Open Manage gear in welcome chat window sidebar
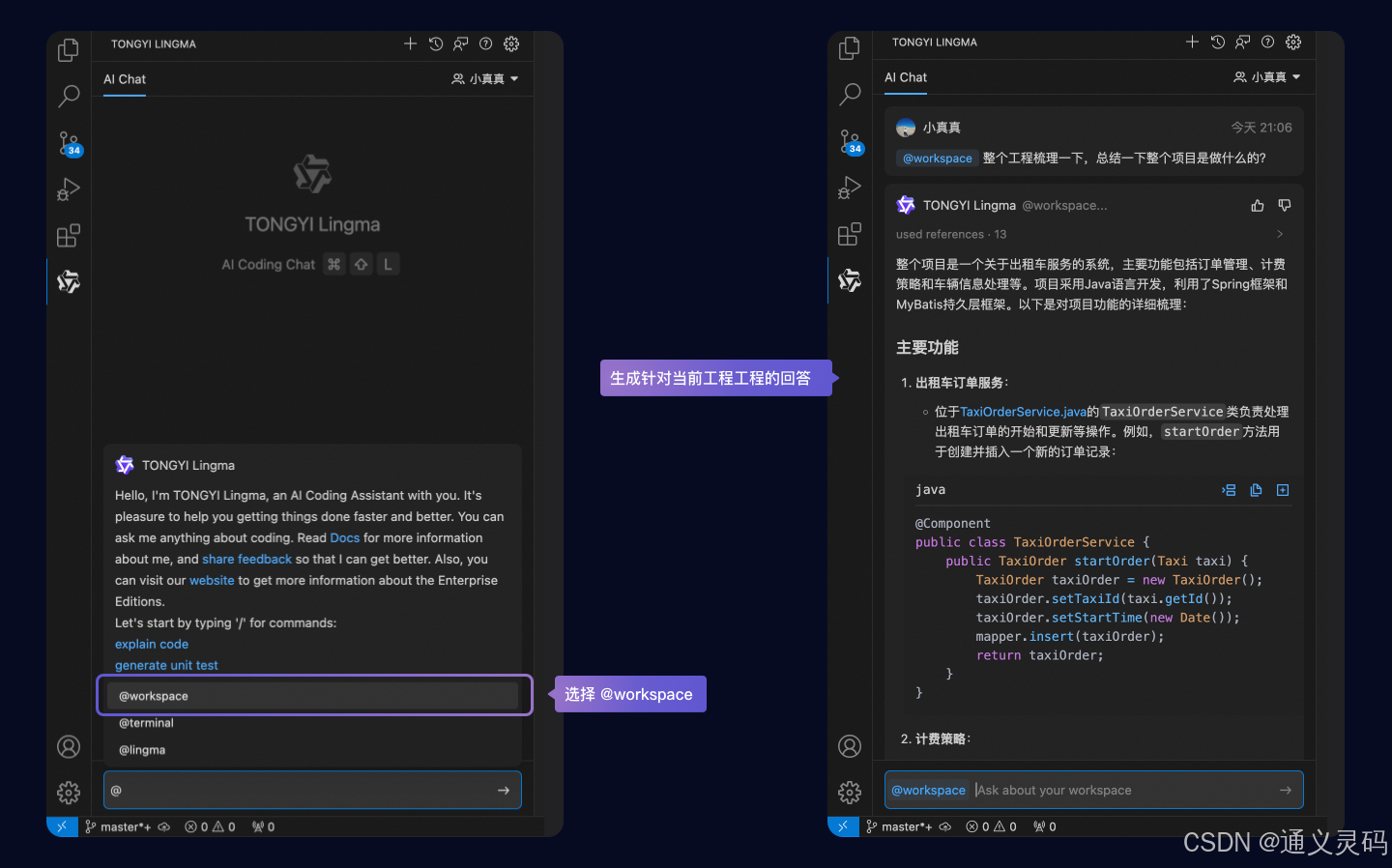 (x=69, y=793)
